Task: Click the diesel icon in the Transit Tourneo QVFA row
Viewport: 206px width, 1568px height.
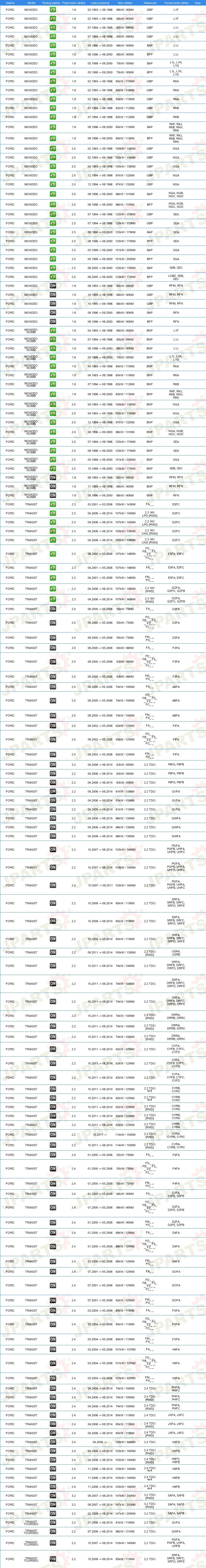Action: click(53, 1522)
